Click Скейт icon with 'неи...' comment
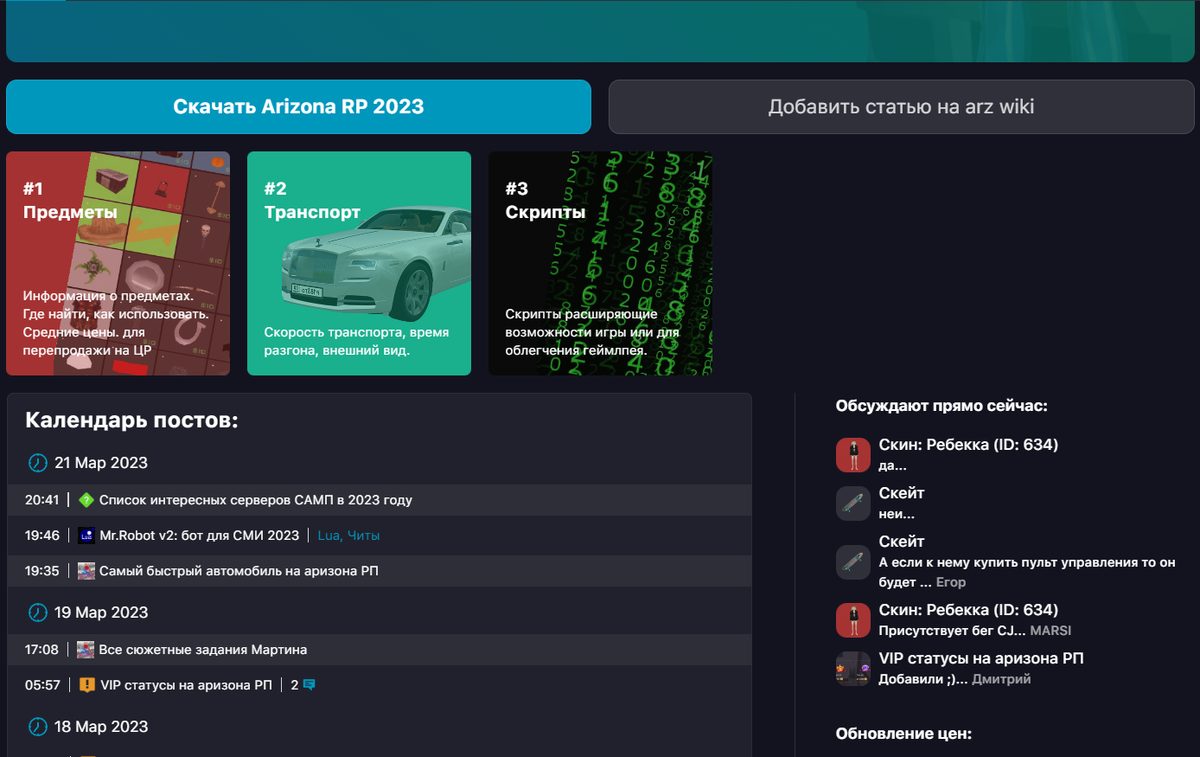 coord(853,503)
